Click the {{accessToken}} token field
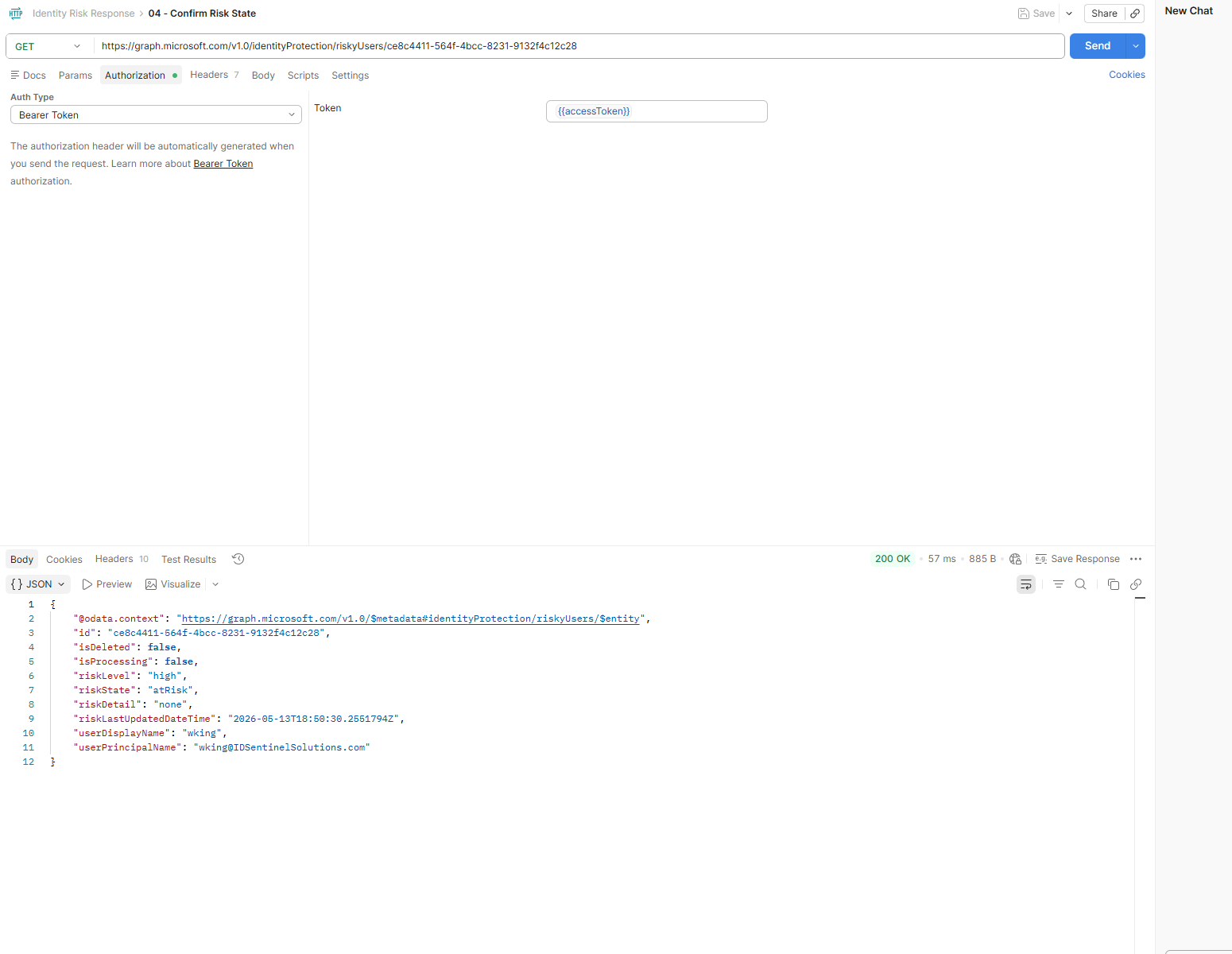Viewport: 1232px width, 954px height. 657,111
